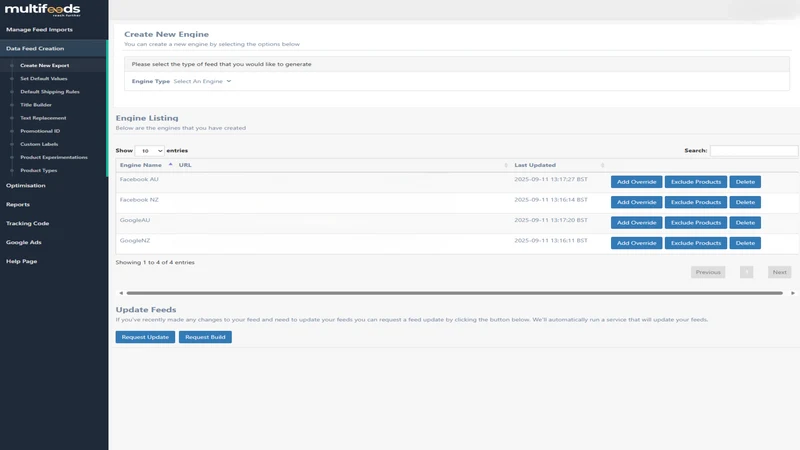This screenshot has width=800, height=450.
Task: Click 'Showing 1 to 4 of 4 entries' text
Action: 155,262
